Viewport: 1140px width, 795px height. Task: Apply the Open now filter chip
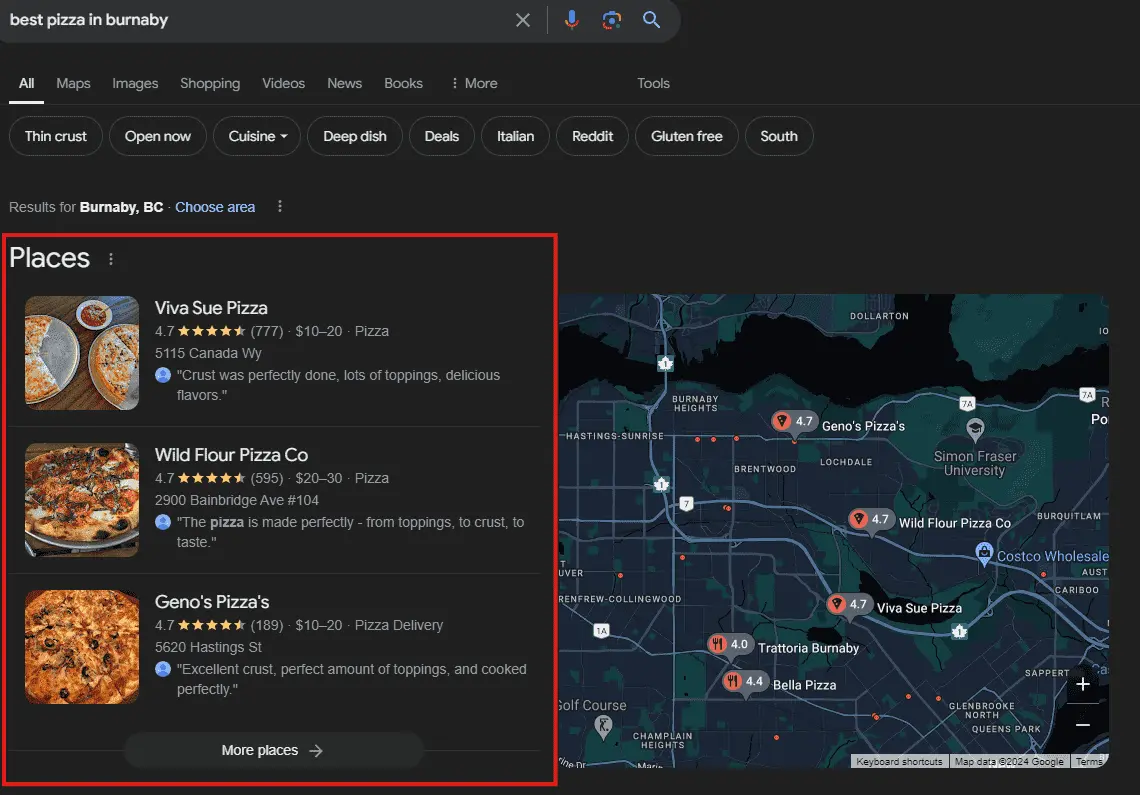(x=158, y=136)
